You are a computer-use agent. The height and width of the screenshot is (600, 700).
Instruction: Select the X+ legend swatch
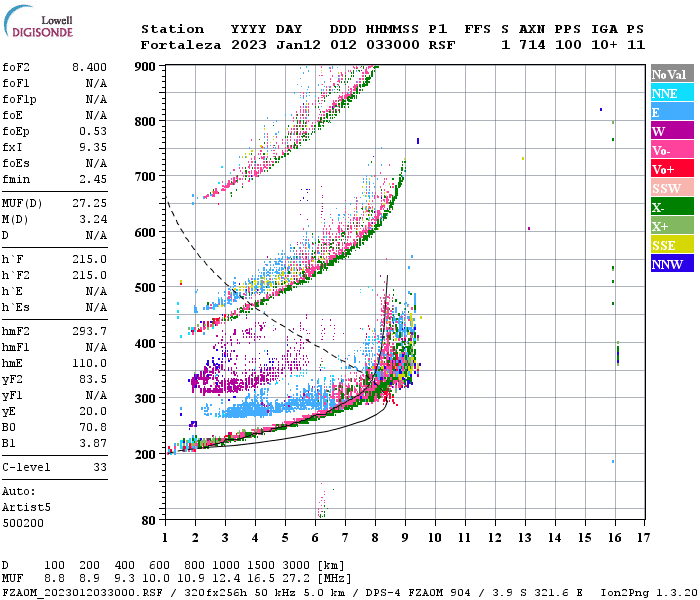point(672,226)
